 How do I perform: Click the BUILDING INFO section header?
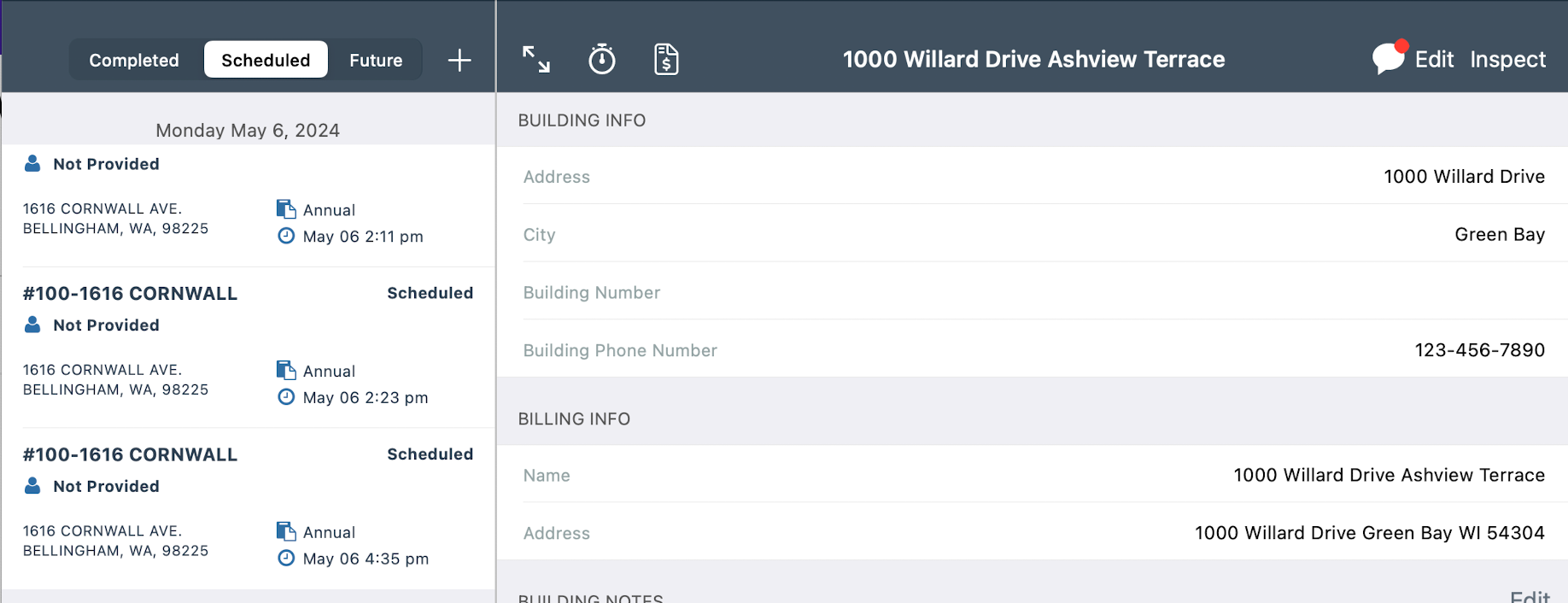click(x=582, y=120)
